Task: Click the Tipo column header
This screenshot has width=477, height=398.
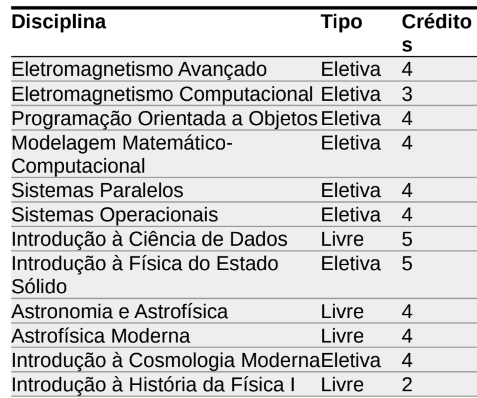Action: tap(341, 22)
